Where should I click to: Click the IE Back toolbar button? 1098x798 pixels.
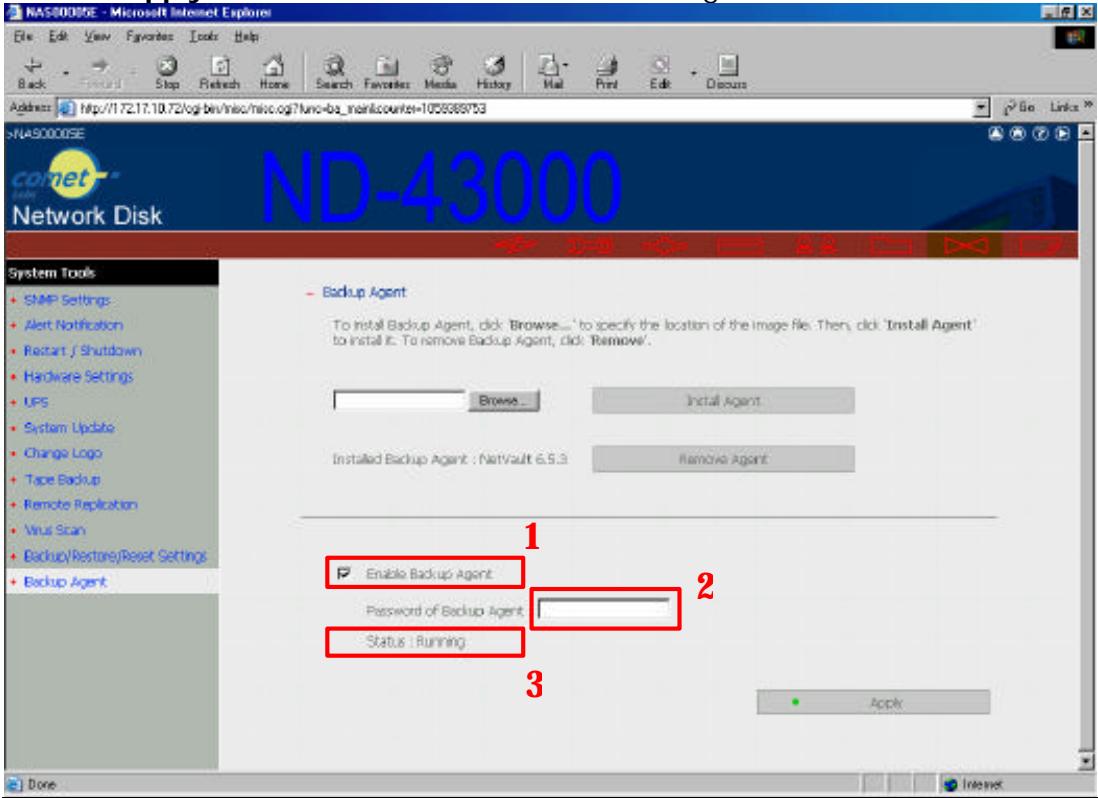(31, 73)
